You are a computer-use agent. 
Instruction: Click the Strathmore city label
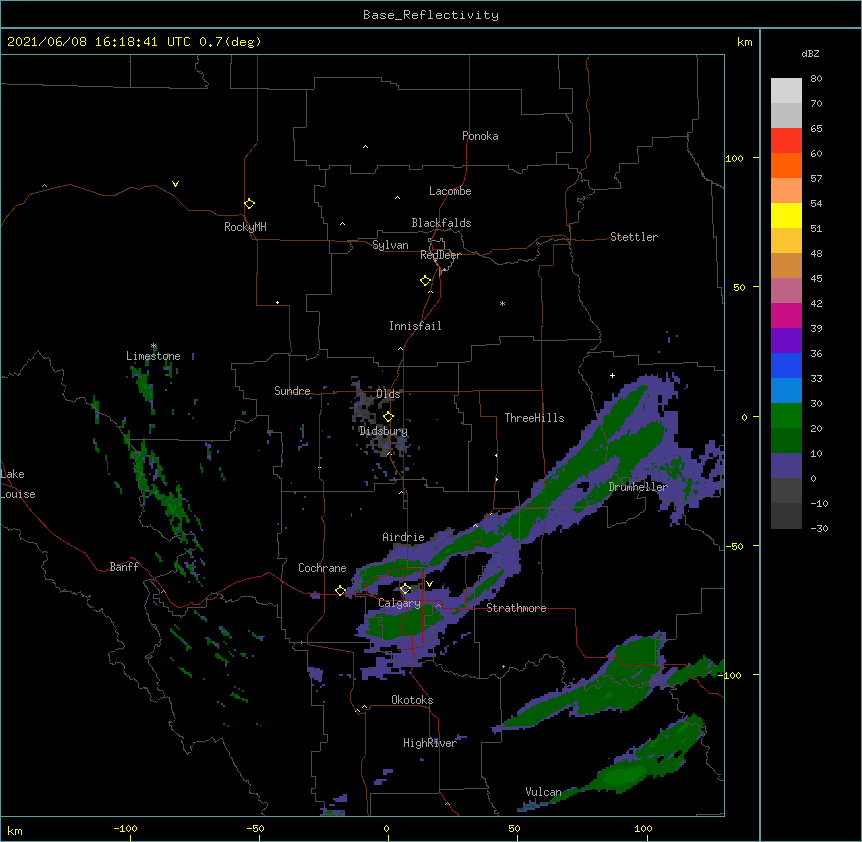click(x=516, y=608)
